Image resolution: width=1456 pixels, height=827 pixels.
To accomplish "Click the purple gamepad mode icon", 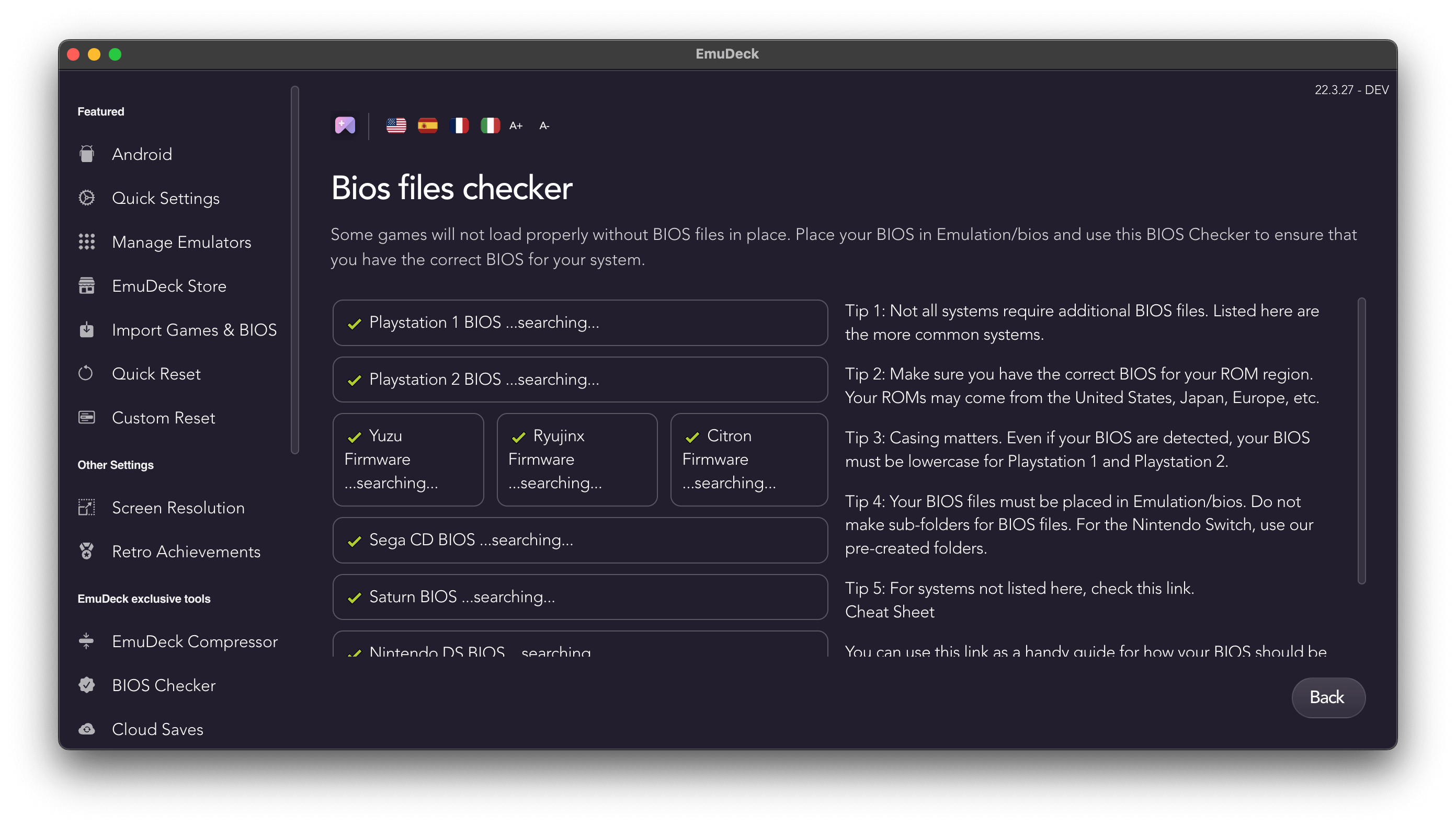I will (x=345, y=125).
